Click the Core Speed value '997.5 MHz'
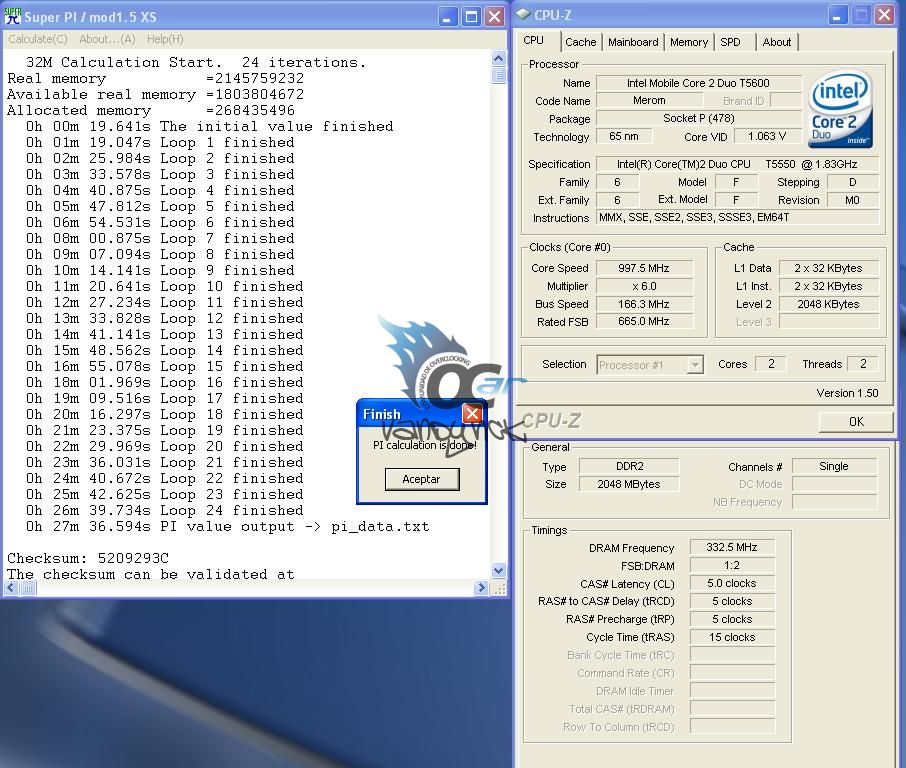The width and height of the screenshot is (906, 768). tap(644, 268)
